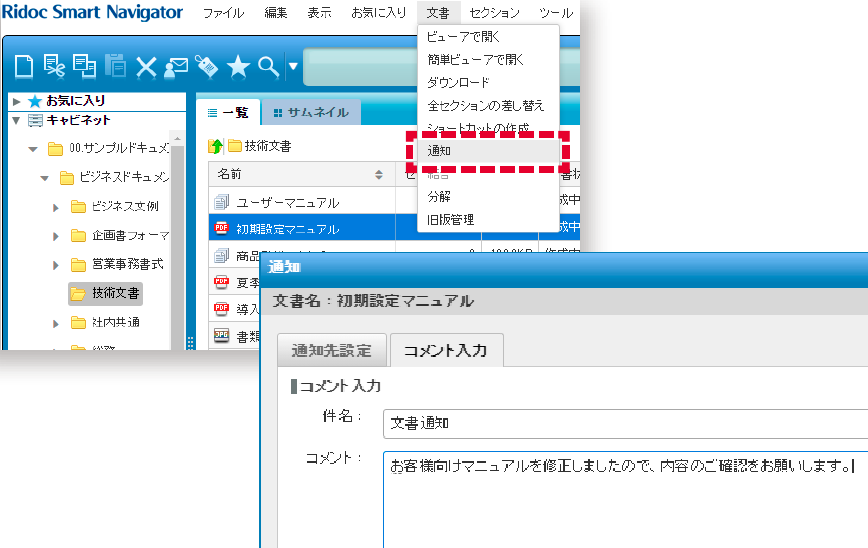
Task: Click the new document toolbar icon
Action: tap(23, 67)
